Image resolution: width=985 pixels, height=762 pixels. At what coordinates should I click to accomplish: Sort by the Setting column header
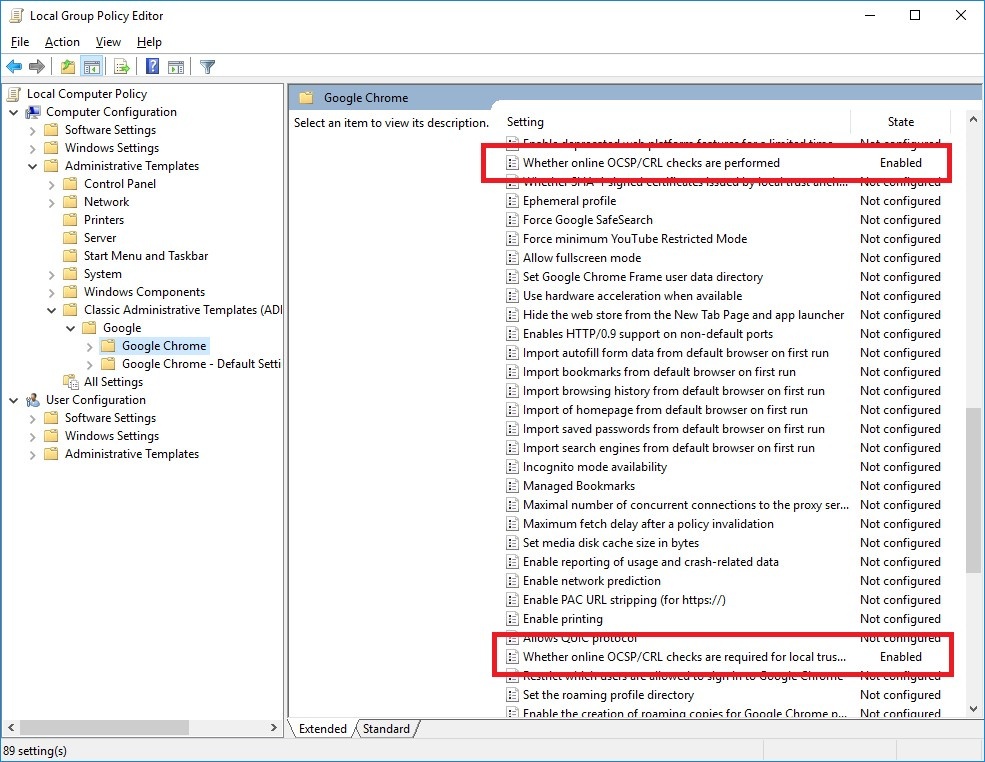click(x=677, y=122)
